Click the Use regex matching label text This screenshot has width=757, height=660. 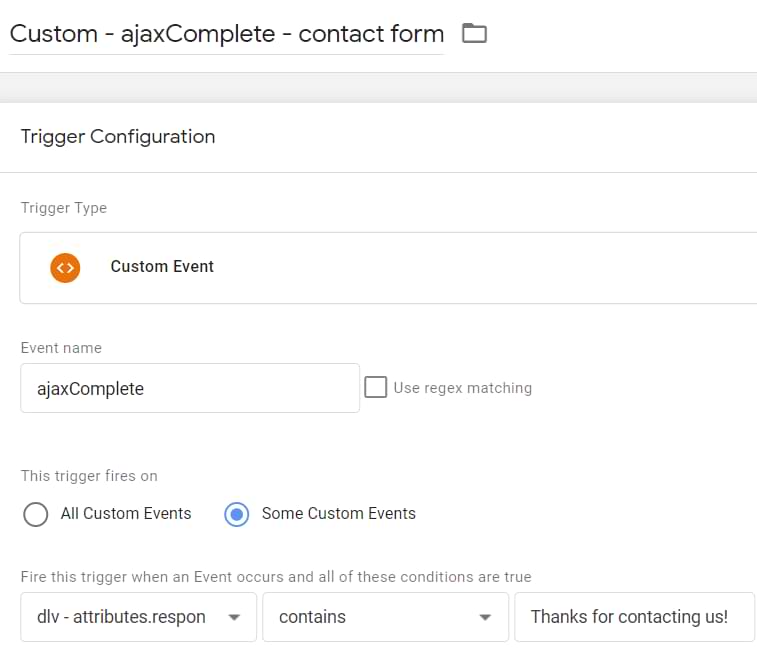(463, 388)
